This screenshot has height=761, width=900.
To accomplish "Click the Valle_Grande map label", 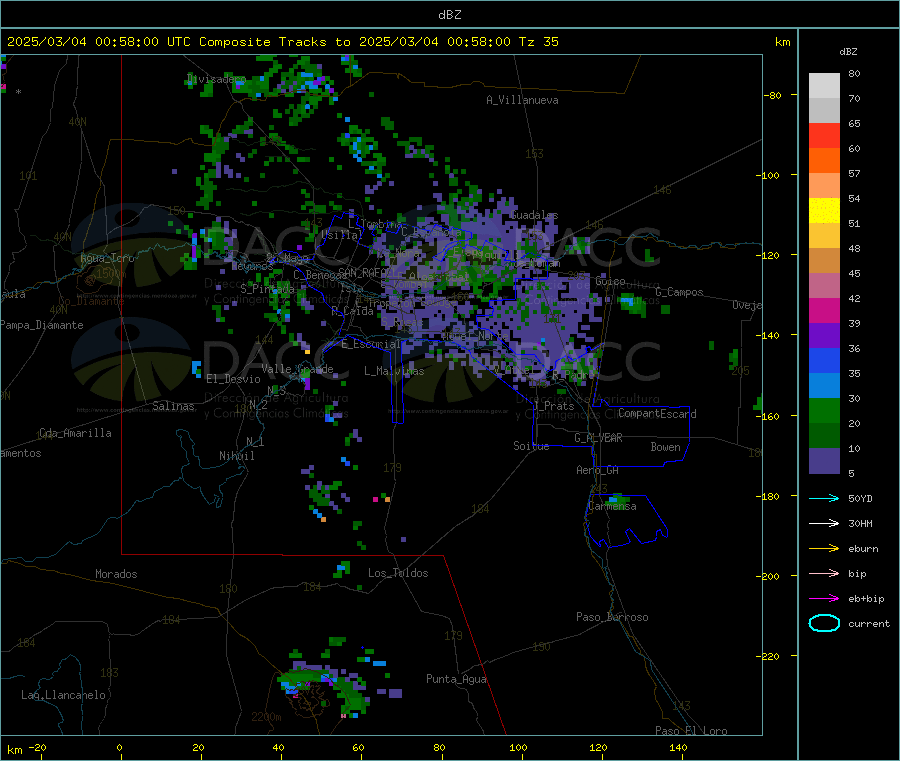I will point(297,368).
